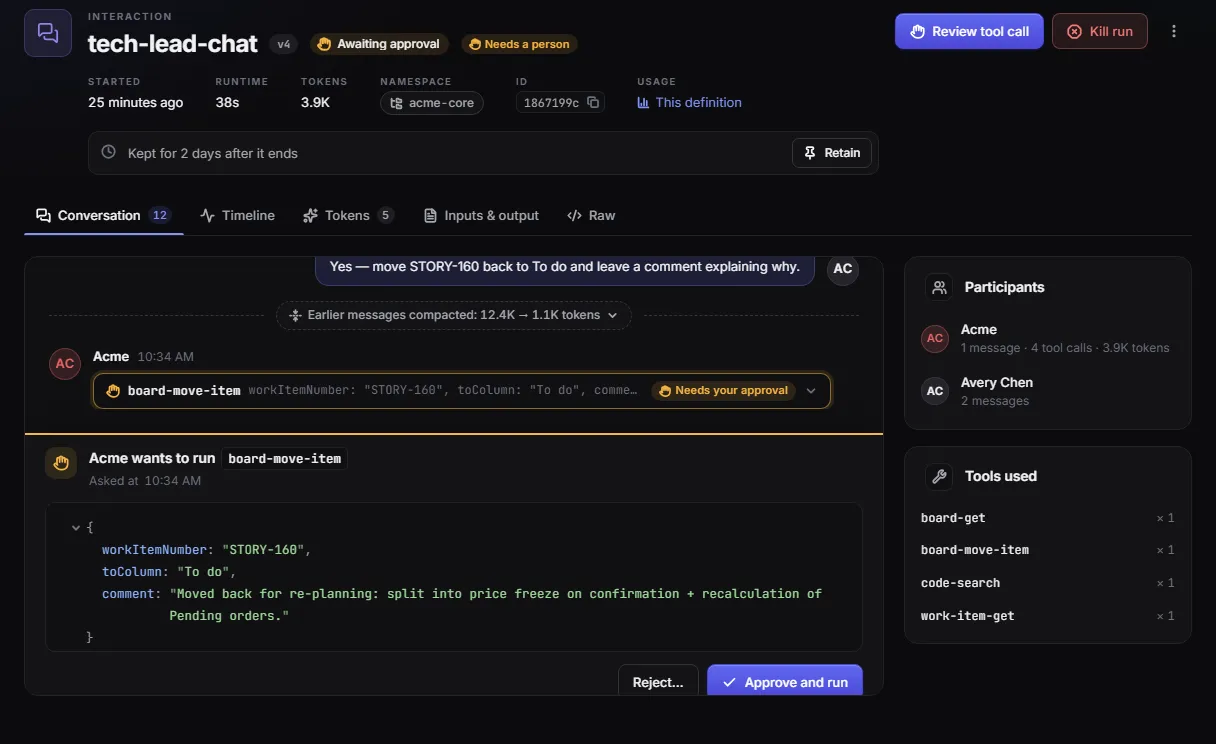Click the Acme participant name in Participants
The height and width of the screenshot is (744, 1216).
tap(978, 329)
